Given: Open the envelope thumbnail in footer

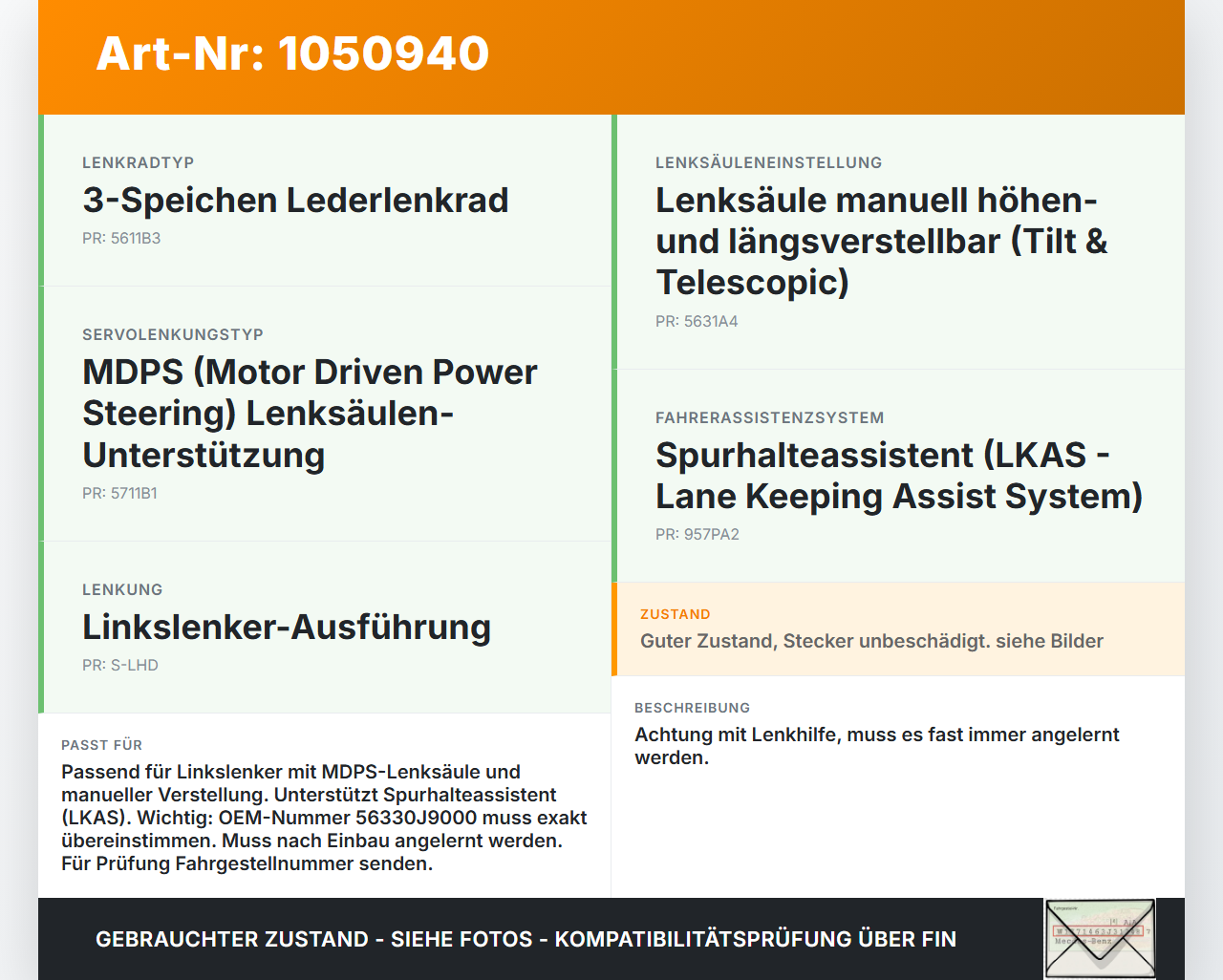Looking at the screenshot, I should tap(1100, 939).
